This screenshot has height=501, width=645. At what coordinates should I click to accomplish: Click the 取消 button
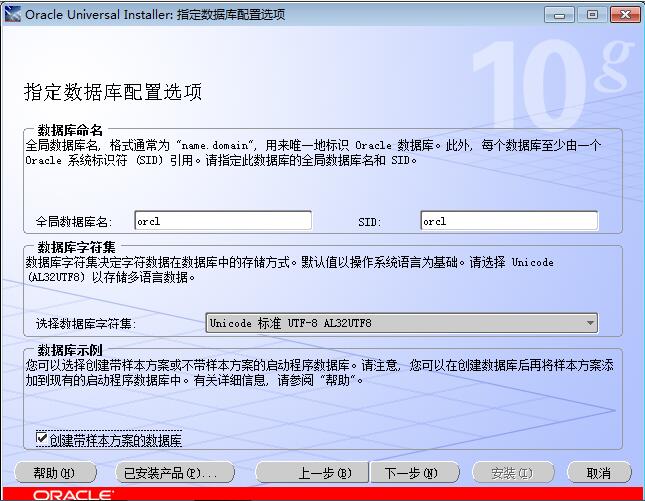[x=599, y=472]
